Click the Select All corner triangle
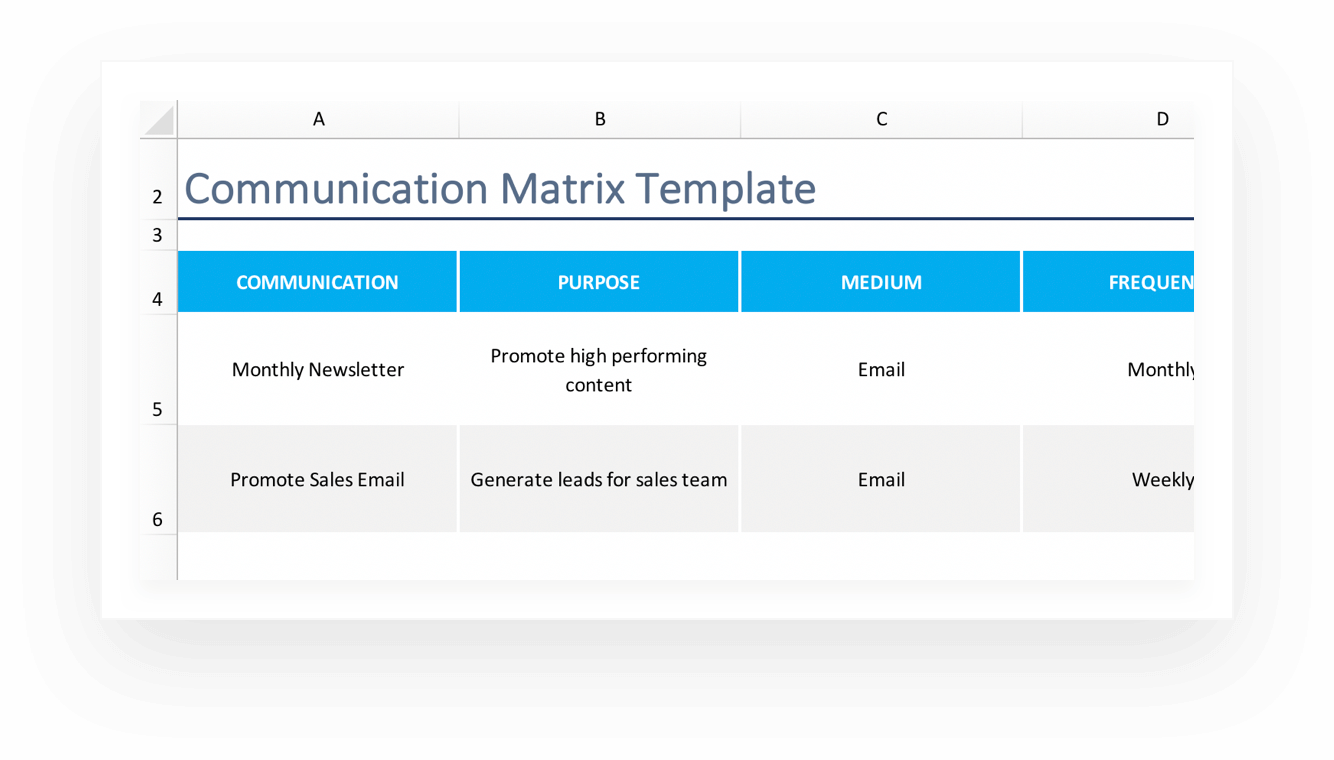The width and height of the screenshot is (1334, 760). pos(157,118)
